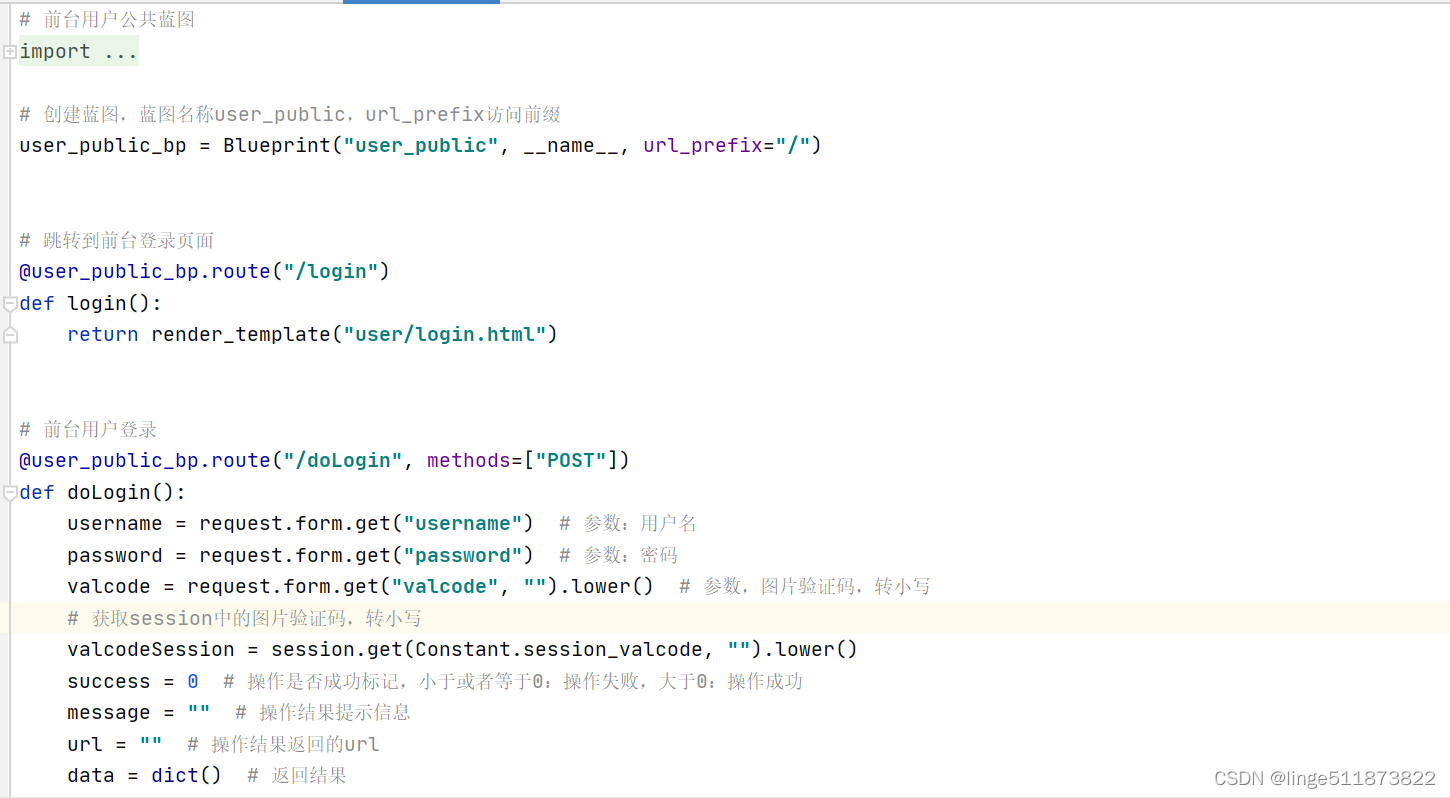Click the comment '# 操作结果返回的url'

283,744
